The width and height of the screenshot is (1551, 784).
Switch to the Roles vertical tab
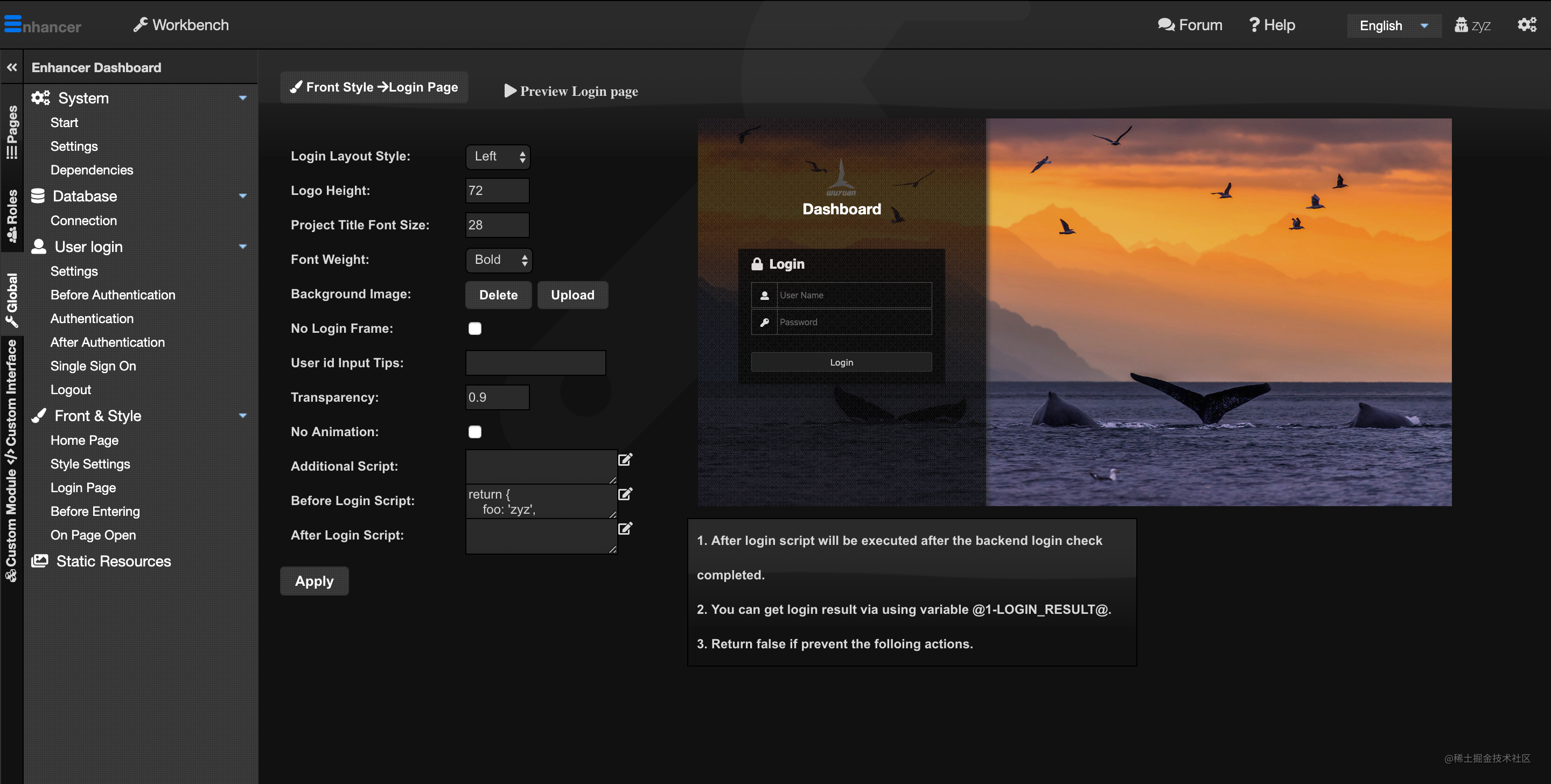(x=11, y=215)
